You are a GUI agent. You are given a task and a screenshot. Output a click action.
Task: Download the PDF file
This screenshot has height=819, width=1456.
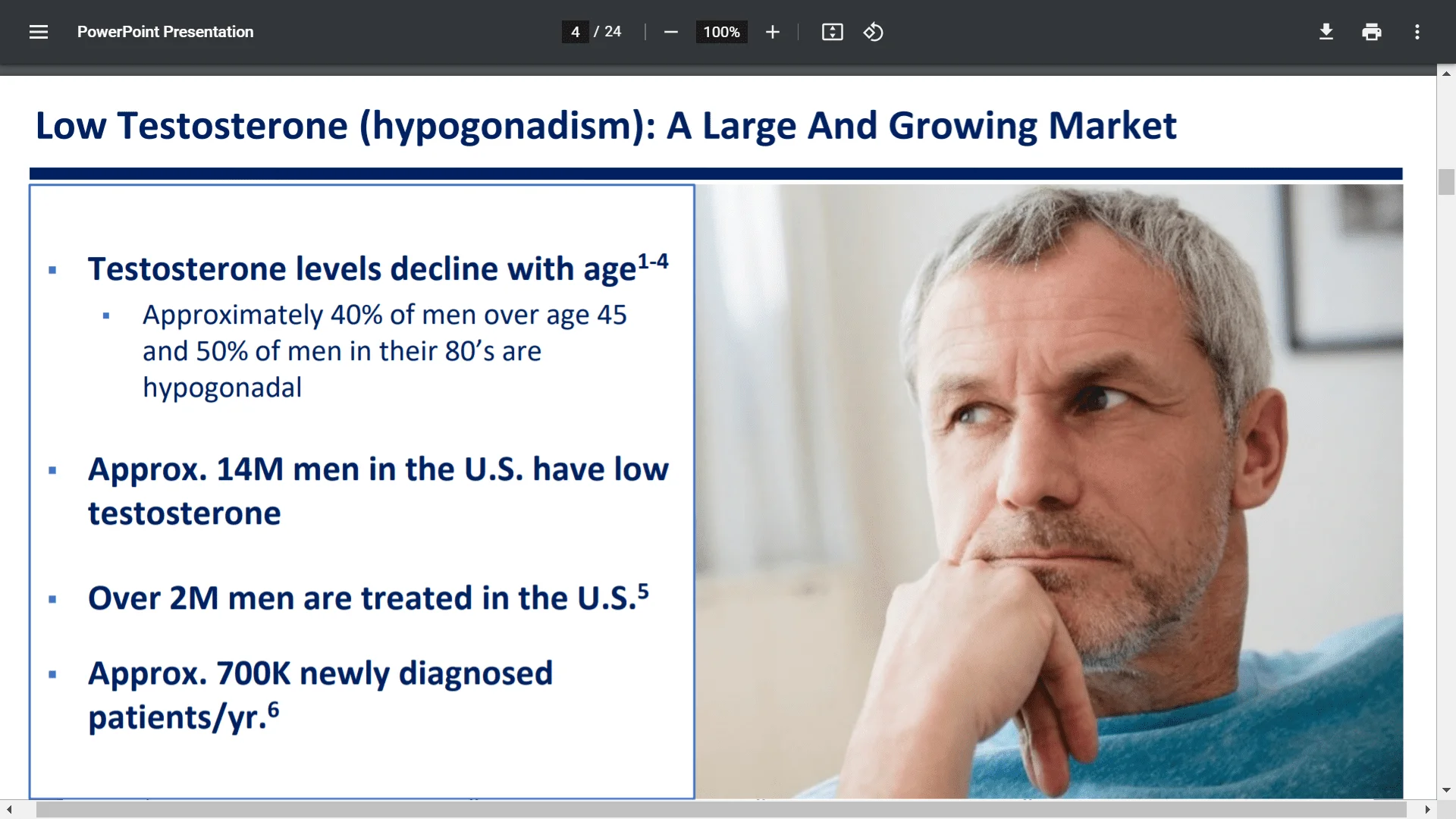tap(1326, 32)
